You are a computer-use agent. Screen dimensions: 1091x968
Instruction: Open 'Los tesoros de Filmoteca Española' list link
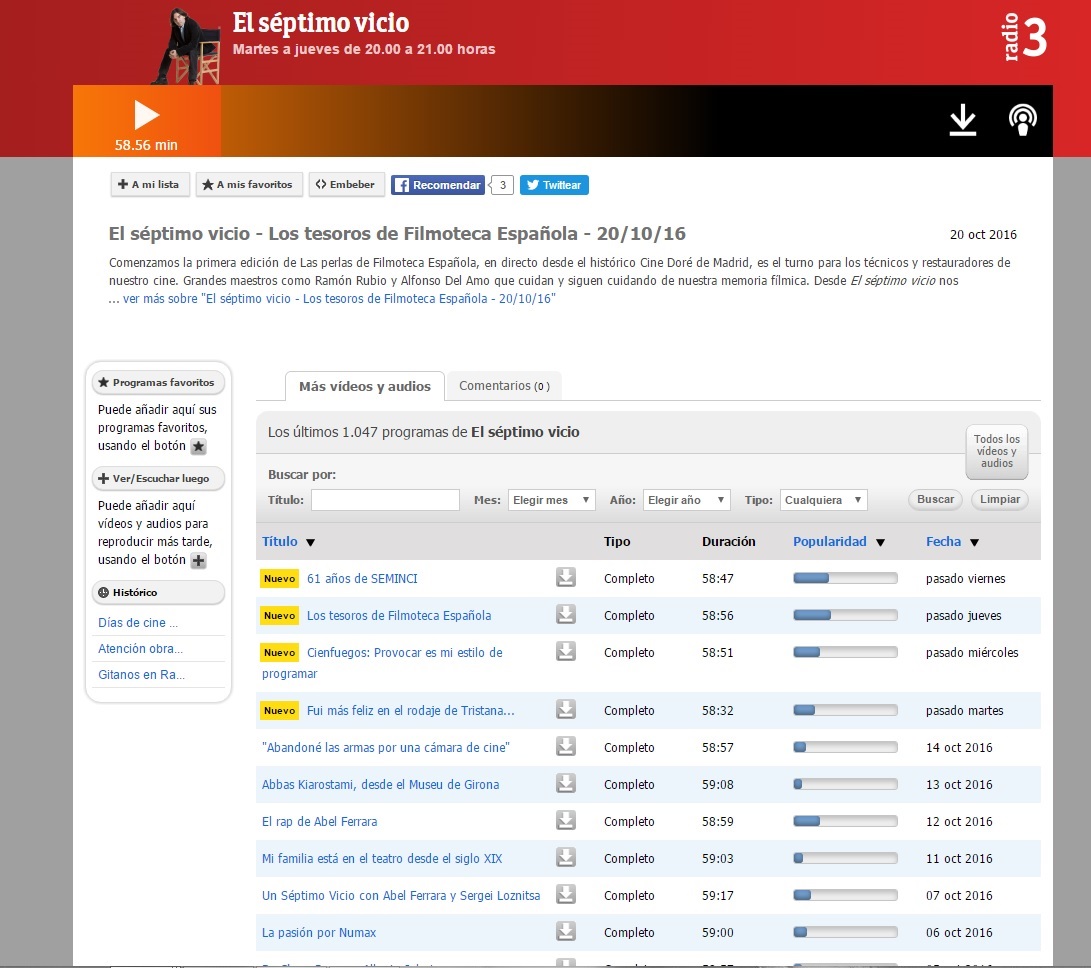tap(399, 615)
